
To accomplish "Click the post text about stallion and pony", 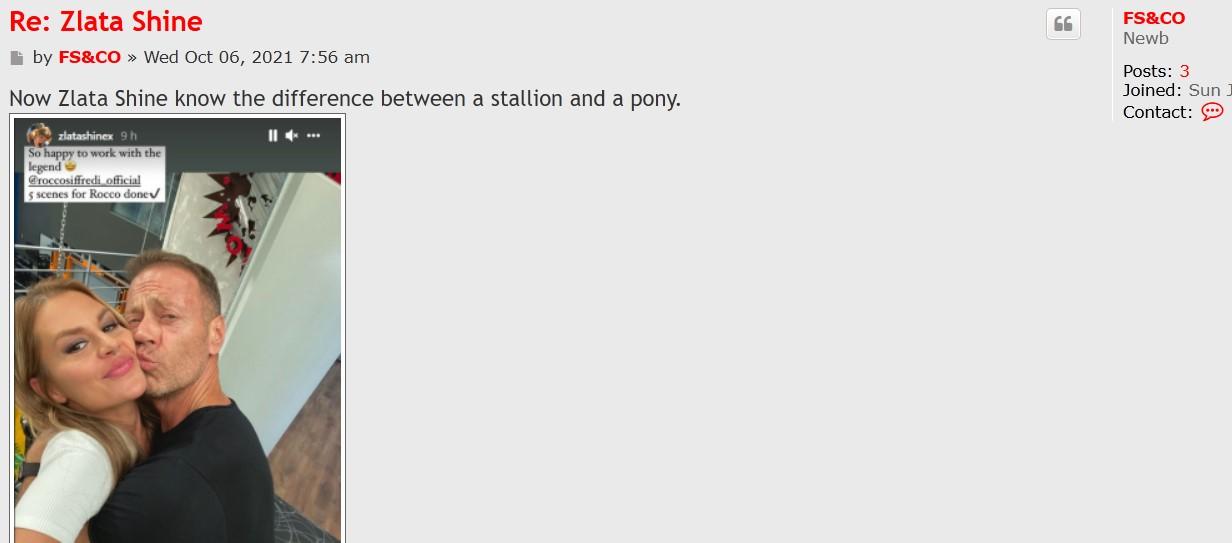I will pyautogui.click(x=344, y=99).
